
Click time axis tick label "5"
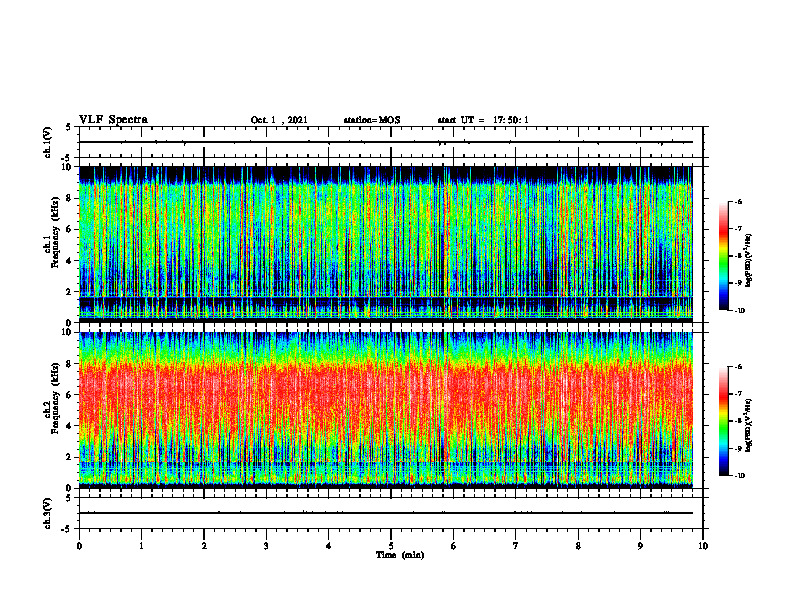coord(391,546)
